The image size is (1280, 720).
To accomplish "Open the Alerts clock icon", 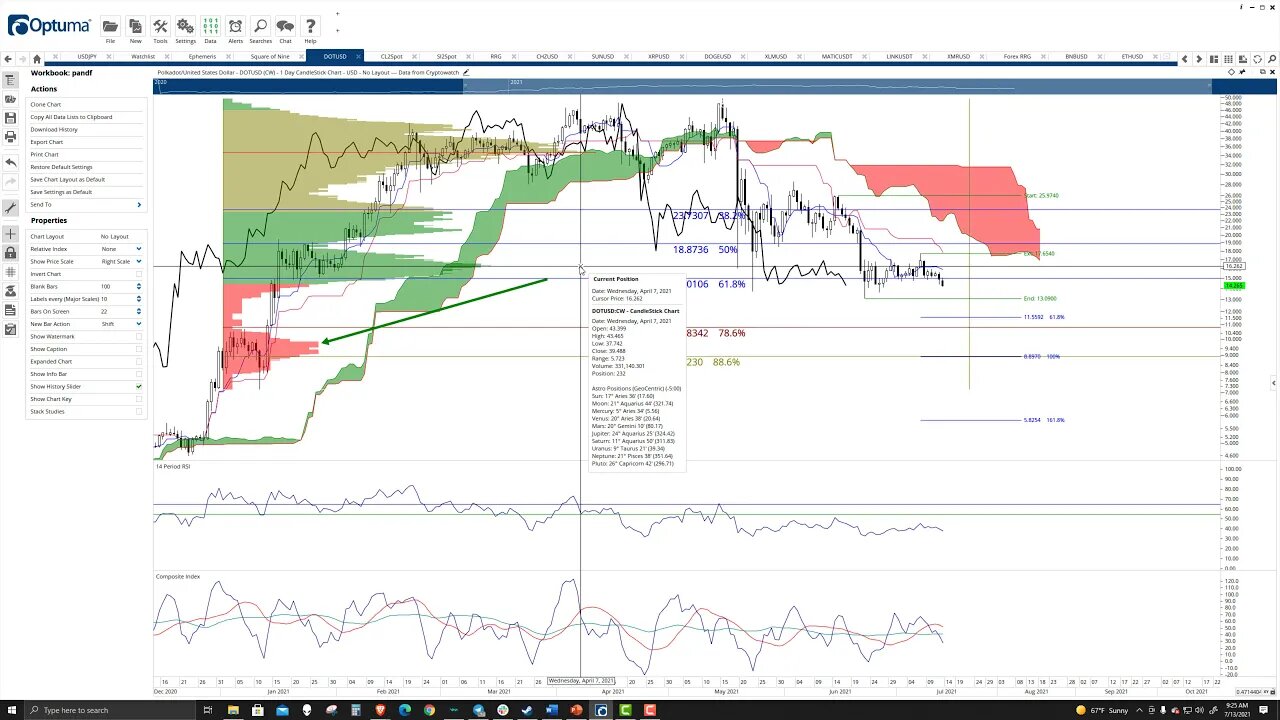I will tap(235, 28).
